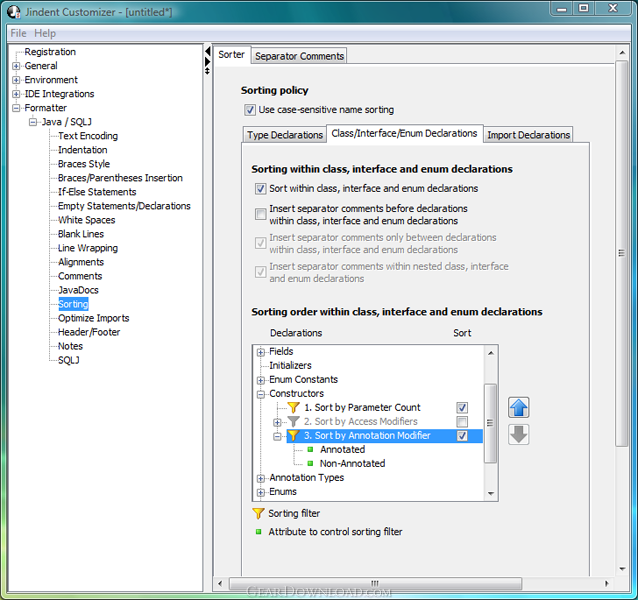
Task: Open Empty Statements/Declarations settings
Action: 124,206
